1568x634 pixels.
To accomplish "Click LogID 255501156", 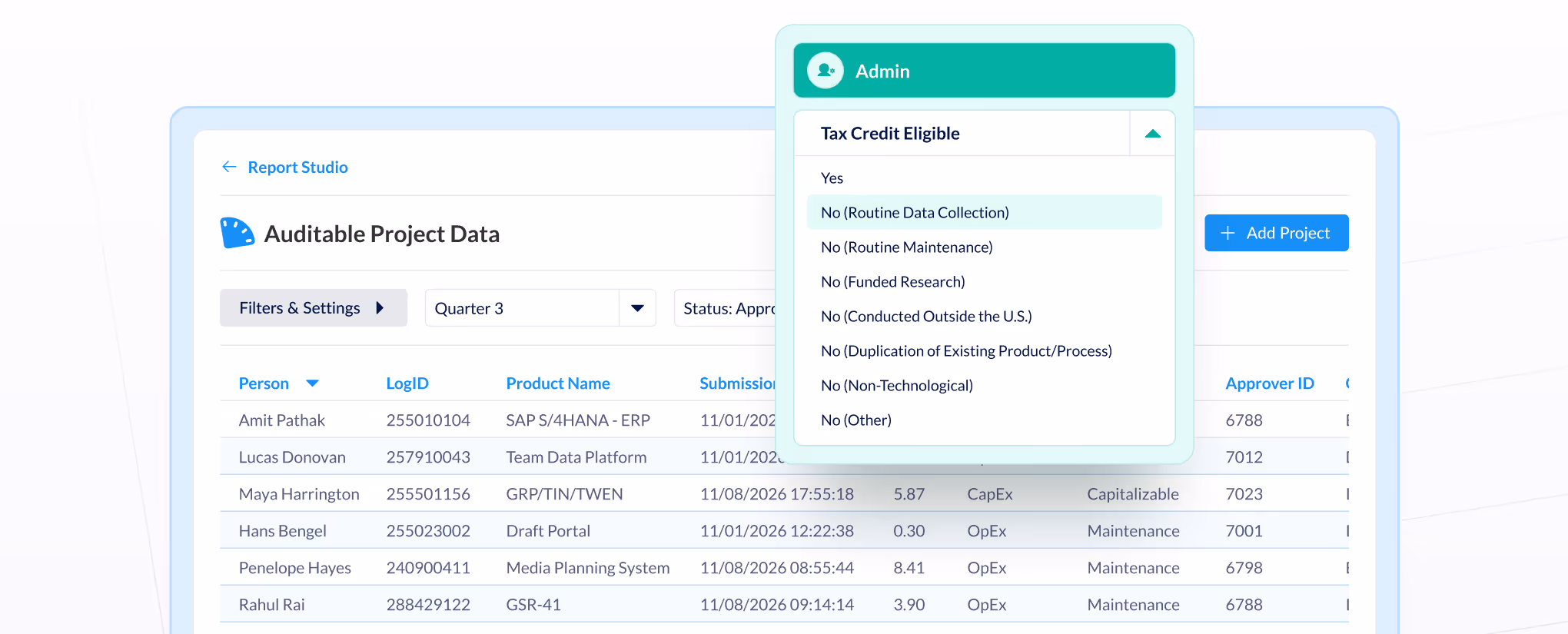I will 428,494.
